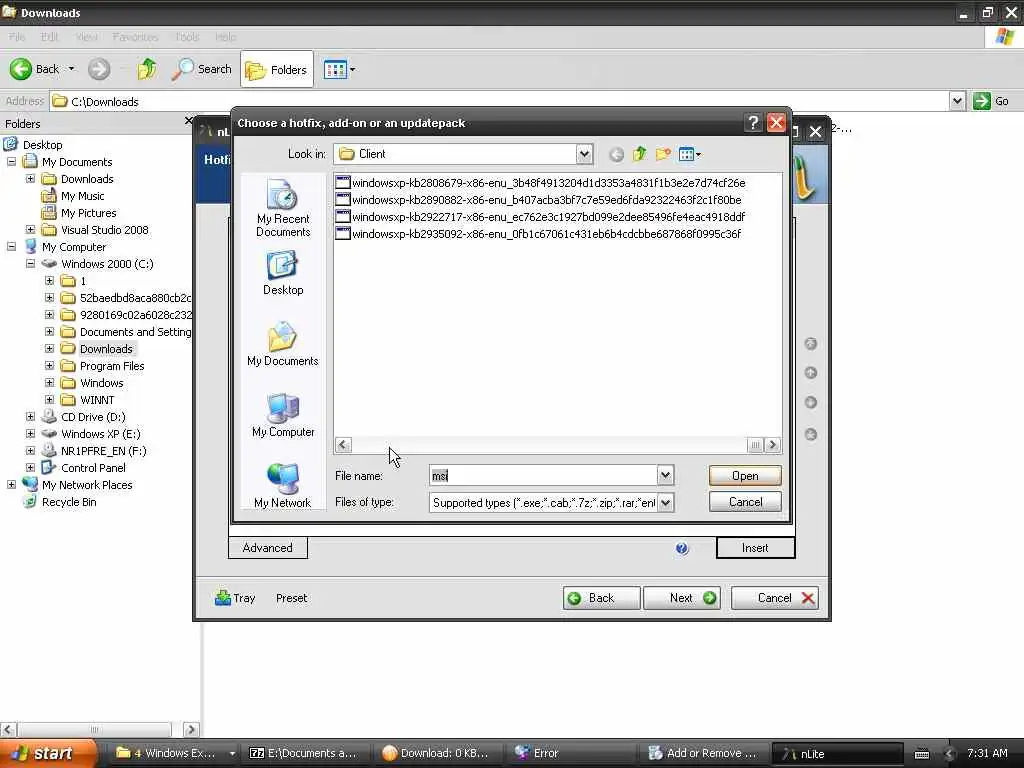Collapse Windows 2000 (C:) tree node
Viewport: 1024px width, 768px height.
[31, 263]
